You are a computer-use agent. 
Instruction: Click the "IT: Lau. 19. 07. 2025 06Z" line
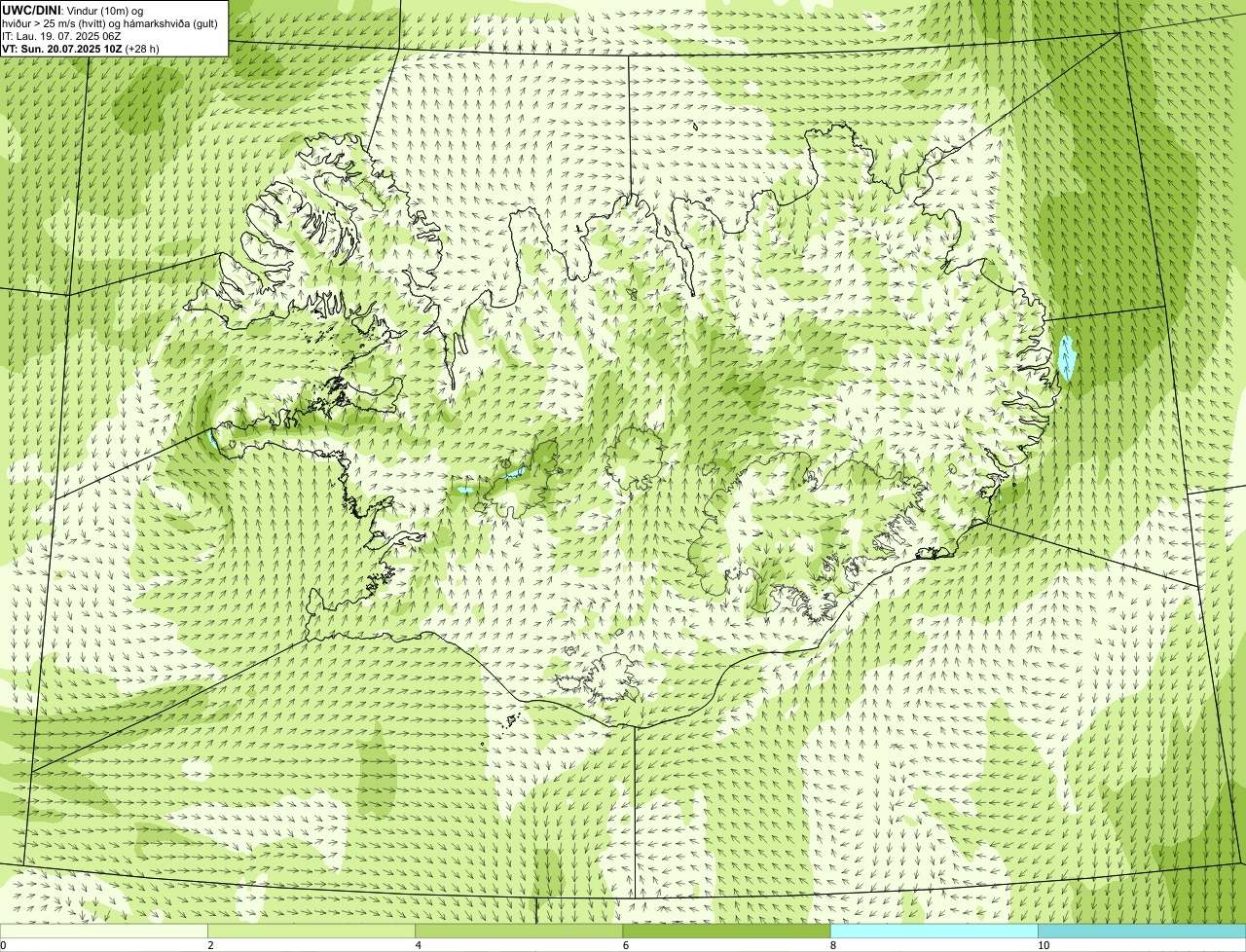coord(61,36)
